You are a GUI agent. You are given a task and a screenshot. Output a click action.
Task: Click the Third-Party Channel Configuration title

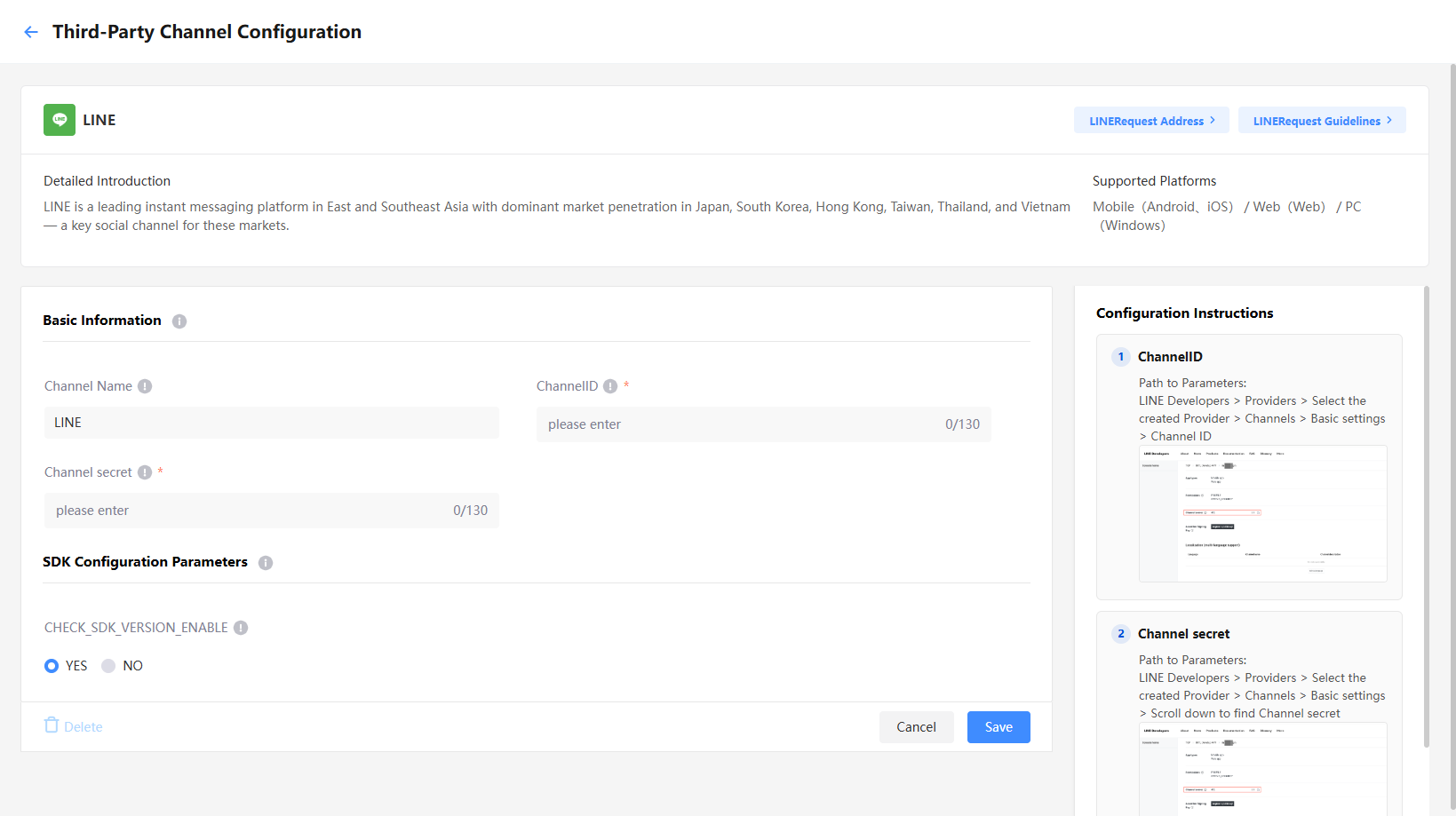pyautogui.click(x=207, y=32)
